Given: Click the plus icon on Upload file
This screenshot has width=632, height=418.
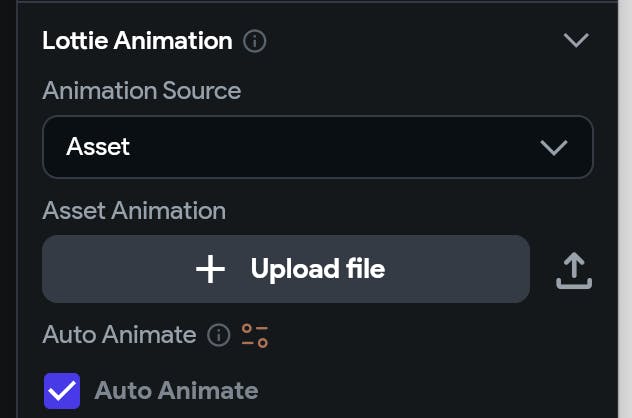Looking at the screenshot, I should pyautogui.click(x=210, y=269).
